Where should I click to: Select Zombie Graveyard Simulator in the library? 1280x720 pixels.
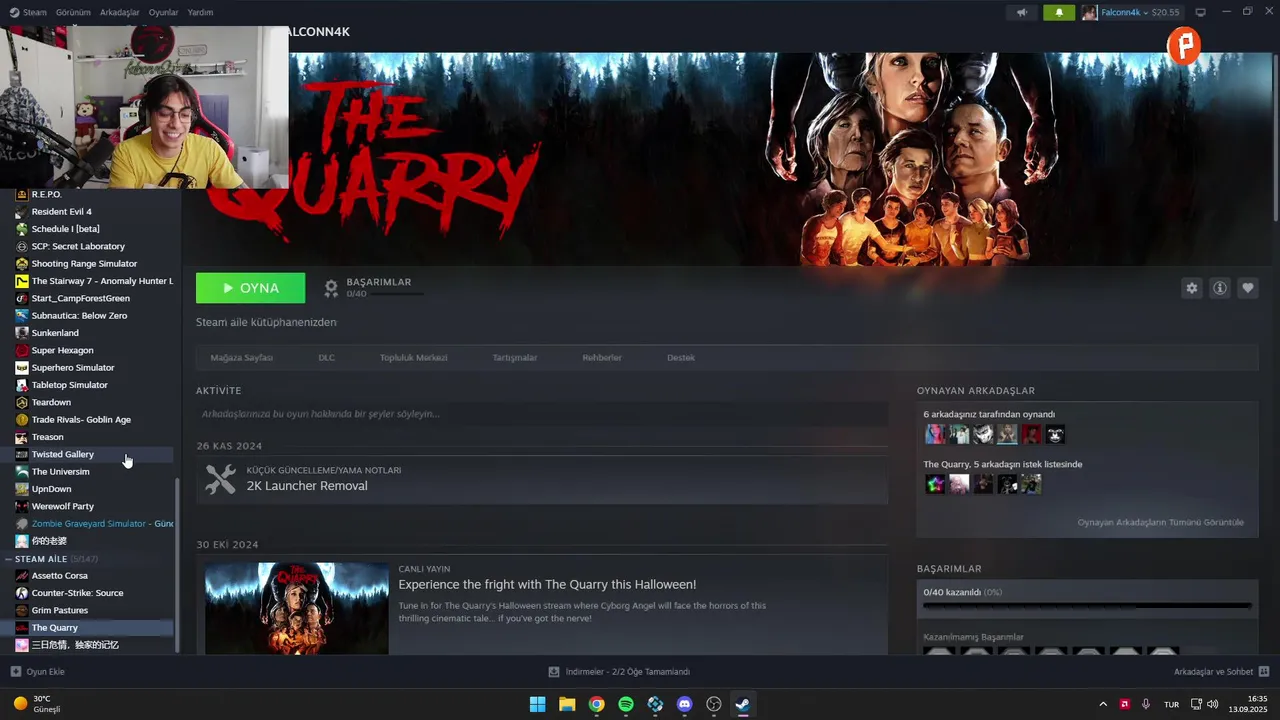tap(102, 524)
